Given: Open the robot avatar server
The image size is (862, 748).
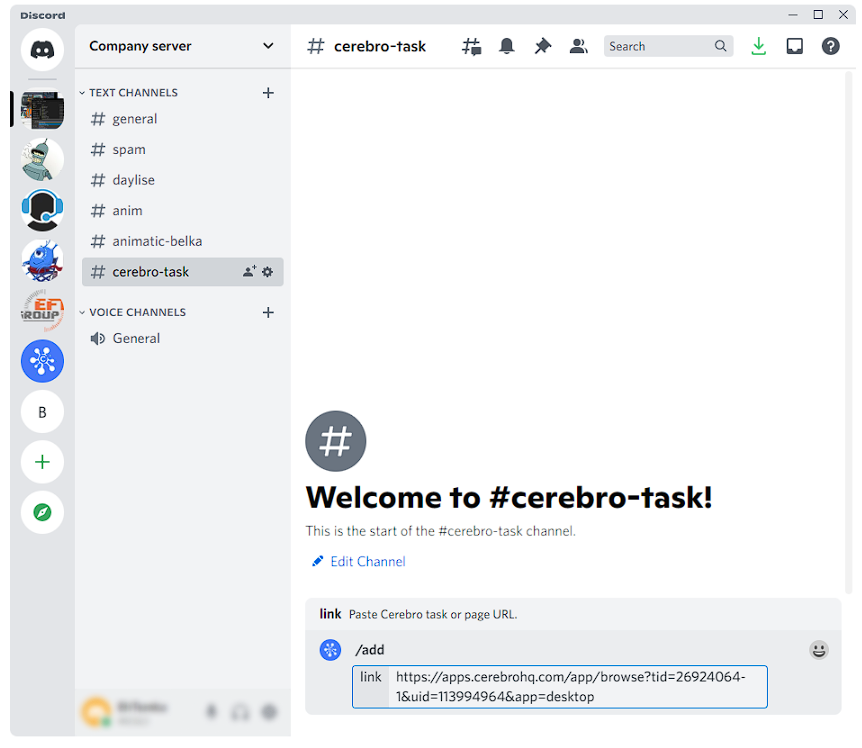Looking at the screenshot, I should (x=42, y=159).
